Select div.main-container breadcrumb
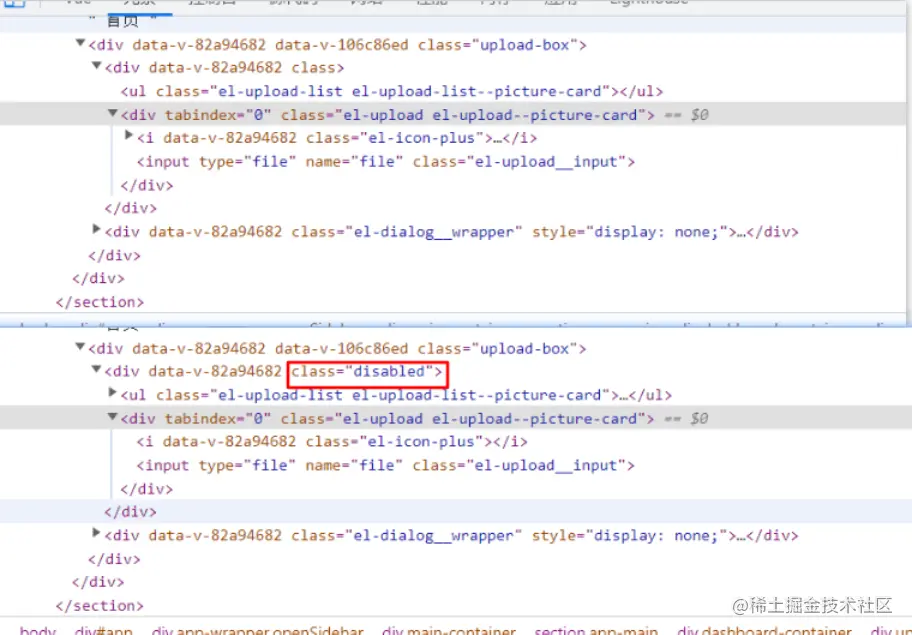Screen dimensions: 912x635 (x=448, y=630)
